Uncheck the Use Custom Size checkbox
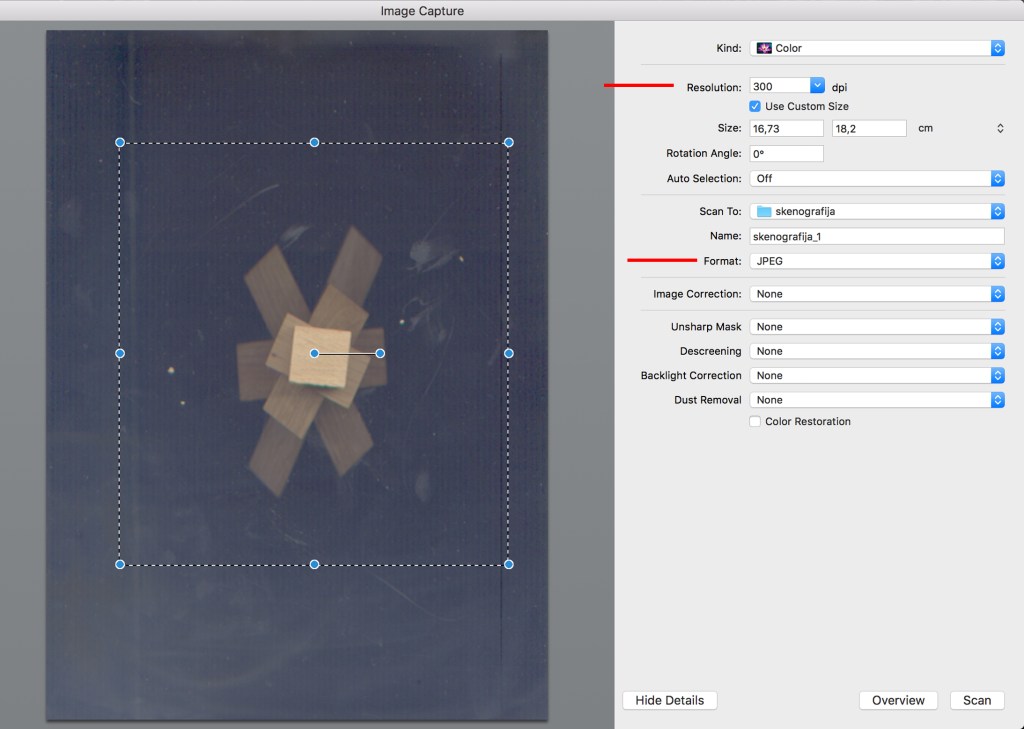This screenshot has height=729, width=1024. point(756,106)
